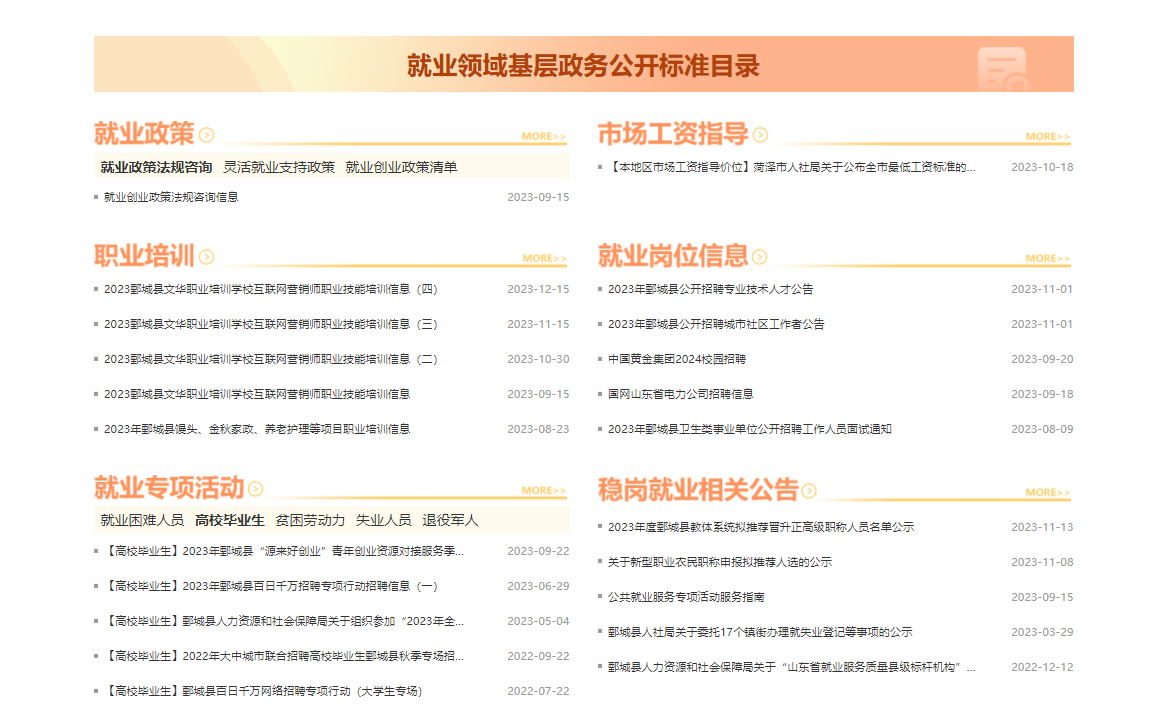Open 2022年大中城市联合招聘 秋季专场 article

[x=284, y=656]
